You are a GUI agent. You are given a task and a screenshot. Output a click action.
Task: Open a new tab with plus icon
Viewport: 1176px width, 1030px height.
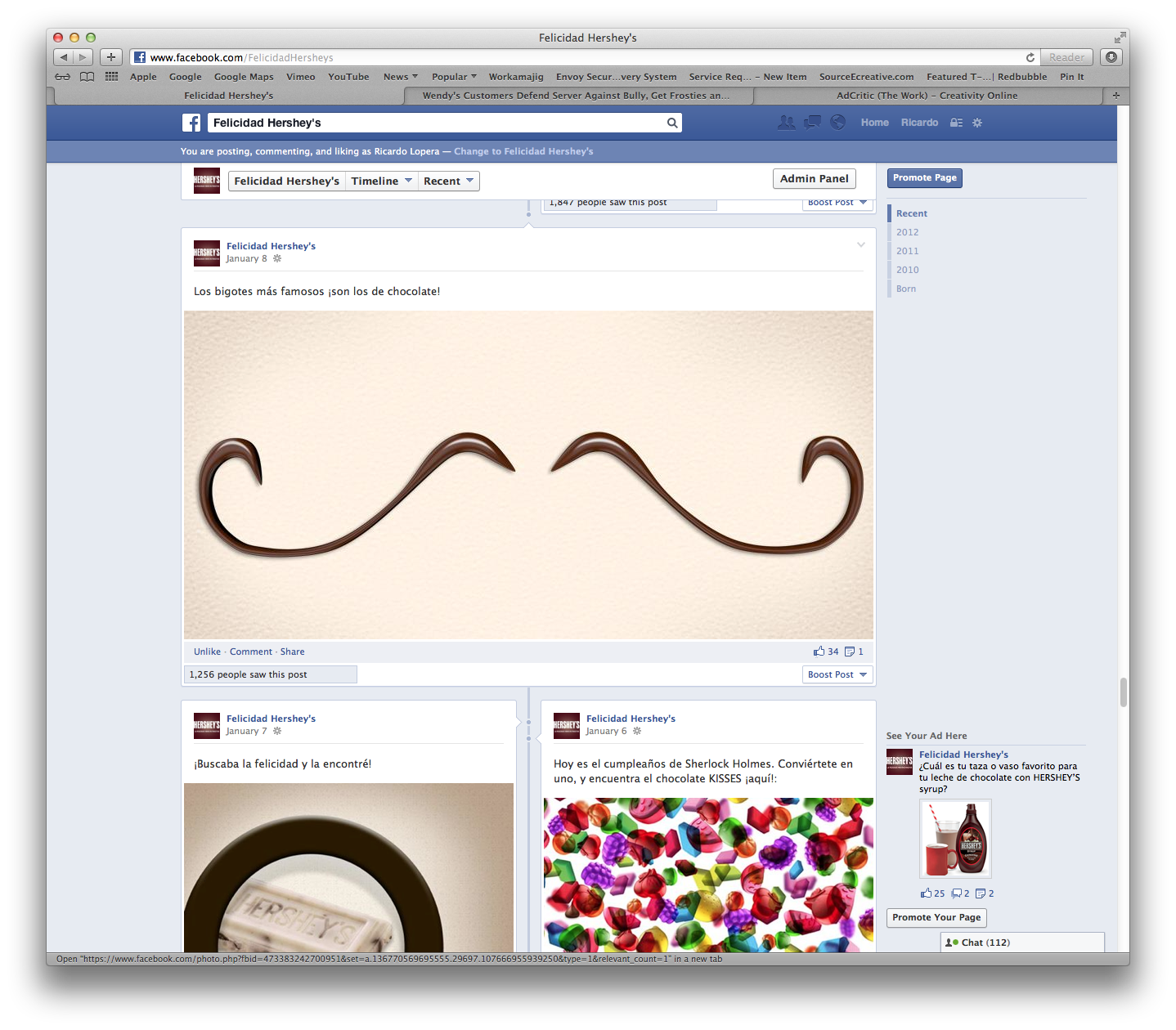click(x=1116, y=96)
